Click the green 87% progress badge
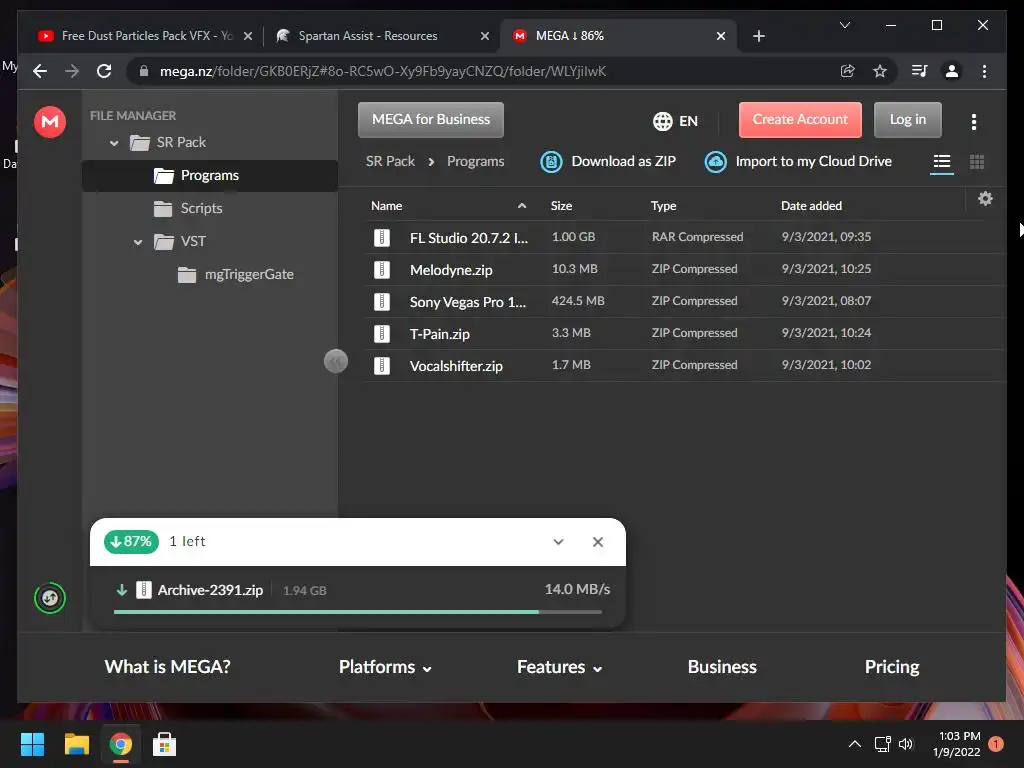The height and width of the screenshot is (768, 1024). pyautogui.click(x=131, y=542)
